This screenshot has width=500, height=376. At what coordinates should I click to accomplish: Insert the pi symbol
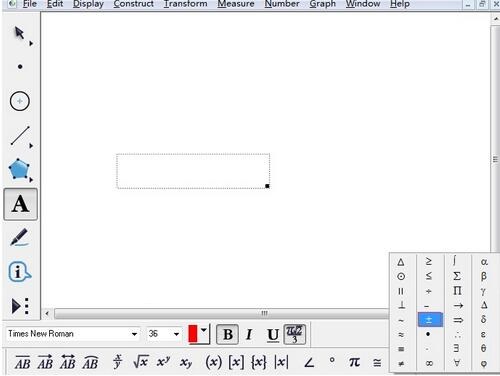(x=354, y=361)
